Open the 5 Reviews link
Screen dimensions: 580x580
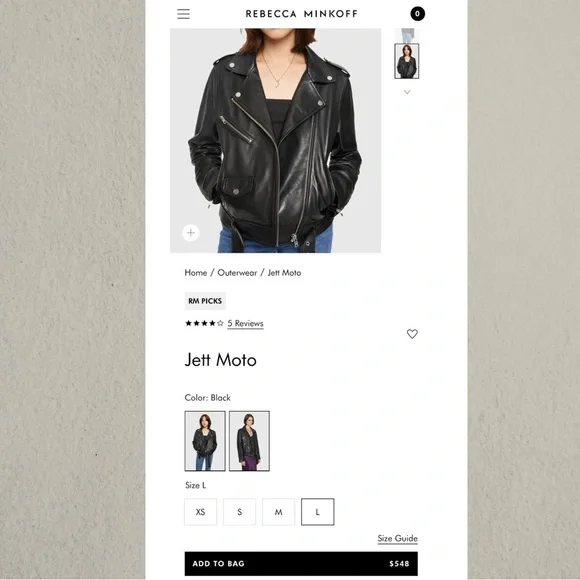coord(245,323)
